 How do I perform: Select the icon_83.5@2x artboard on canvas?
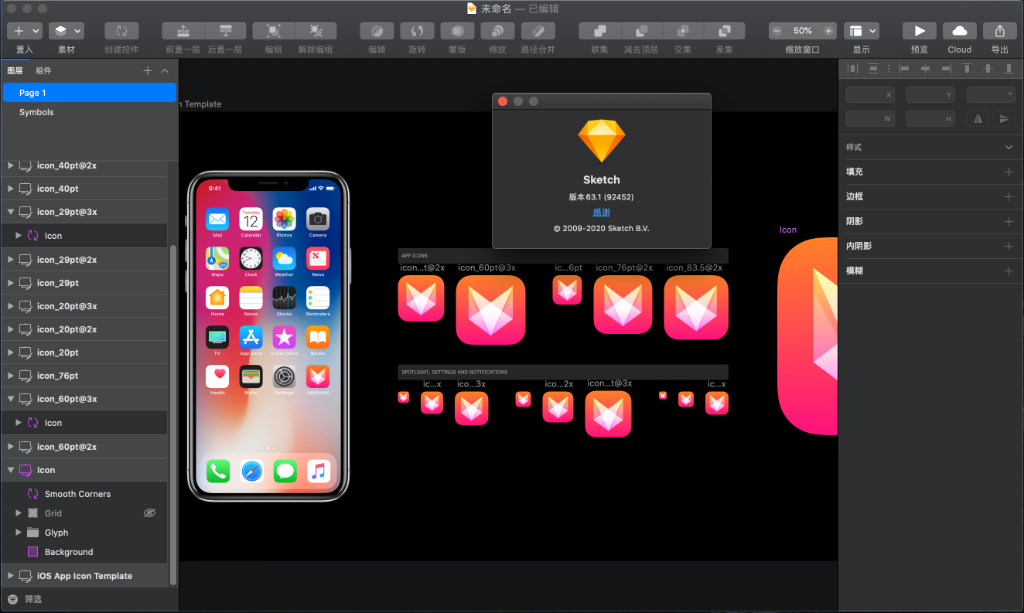696,307
